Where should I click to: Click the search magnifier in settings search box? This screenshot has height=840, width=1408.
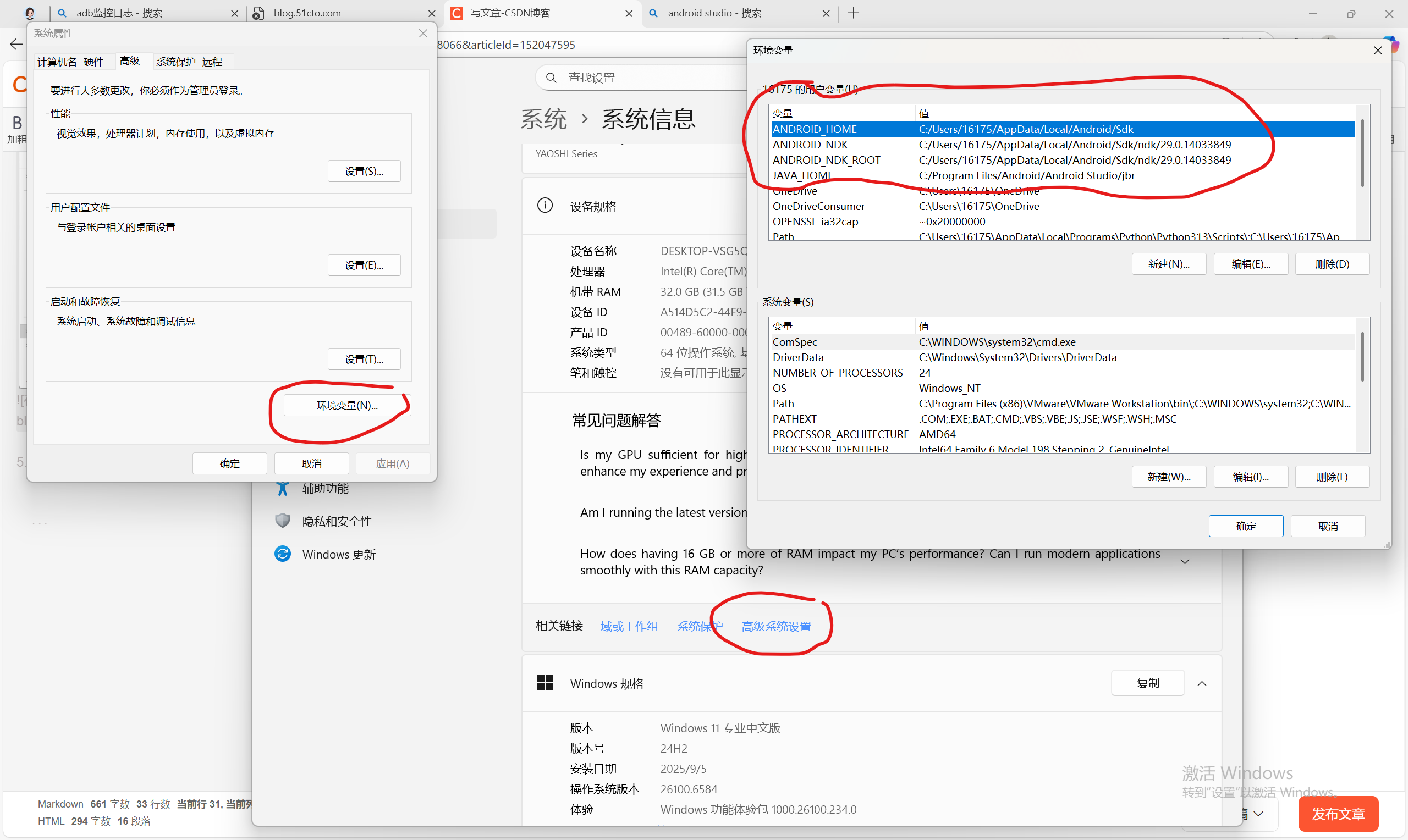coord(551,78)
